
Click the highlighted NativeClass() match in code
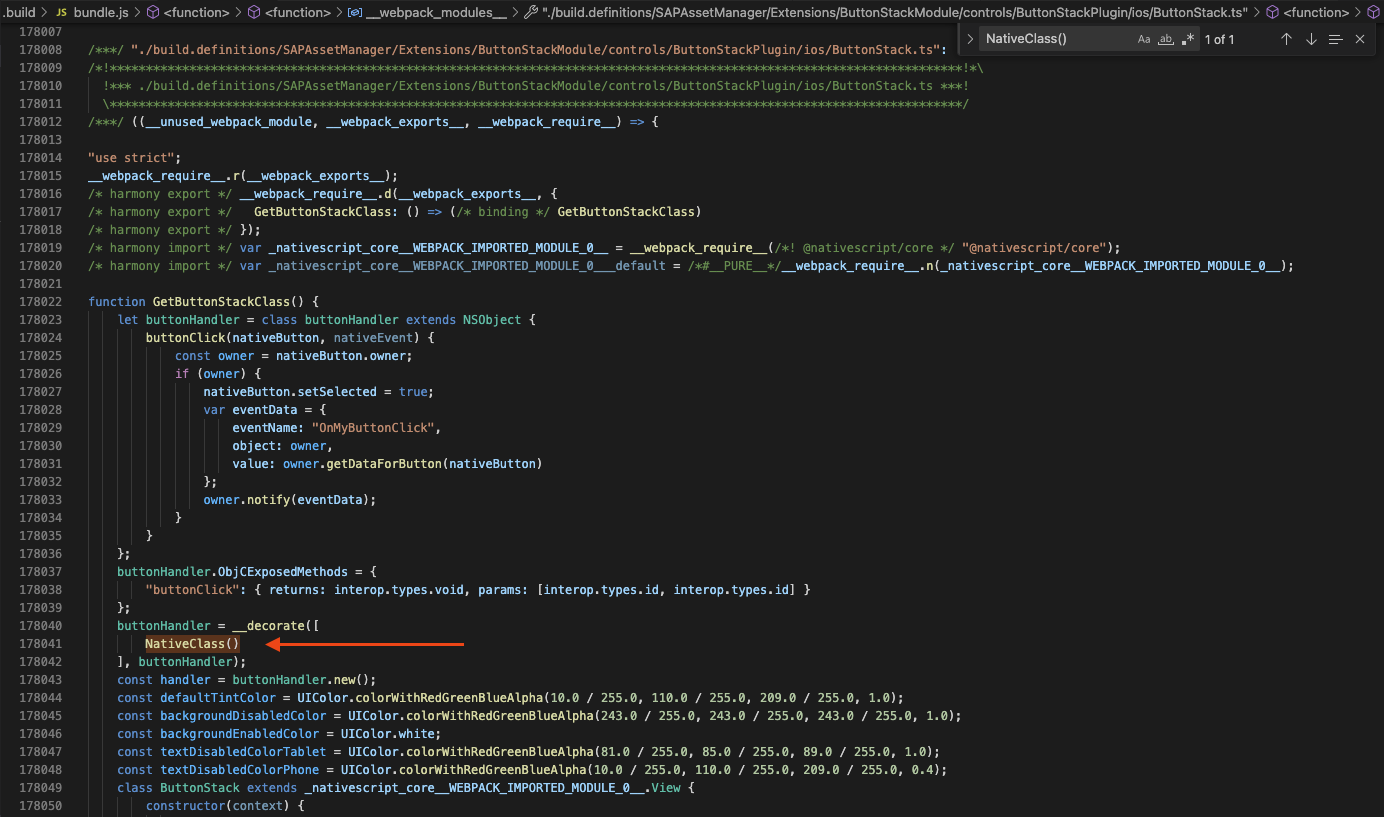192,644
